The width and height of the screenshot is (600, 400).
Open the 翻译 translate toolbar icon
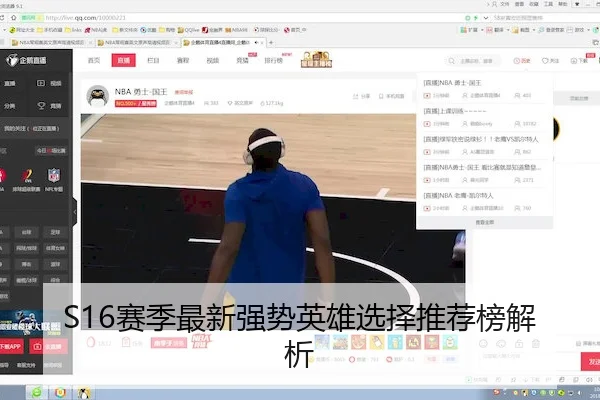point(489,30)
